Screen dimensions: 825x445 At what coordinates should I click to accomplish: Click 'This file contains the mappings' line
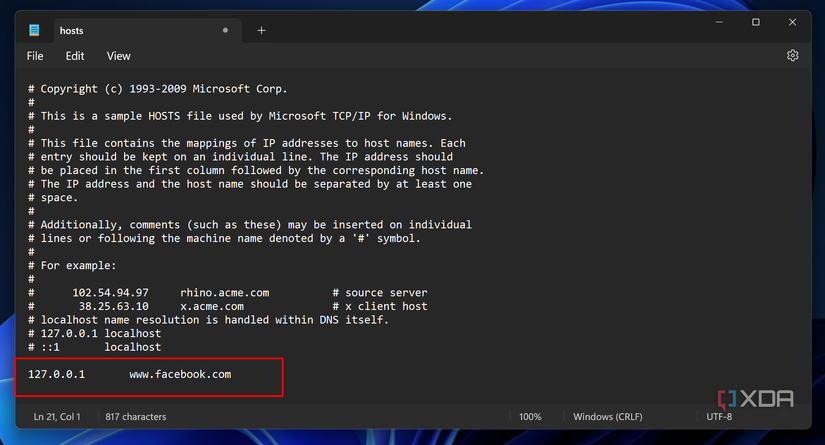coord(247,143)
